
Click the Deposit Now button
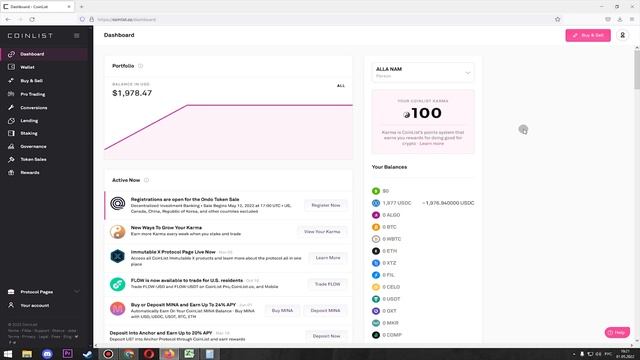(x=326, y=336)
